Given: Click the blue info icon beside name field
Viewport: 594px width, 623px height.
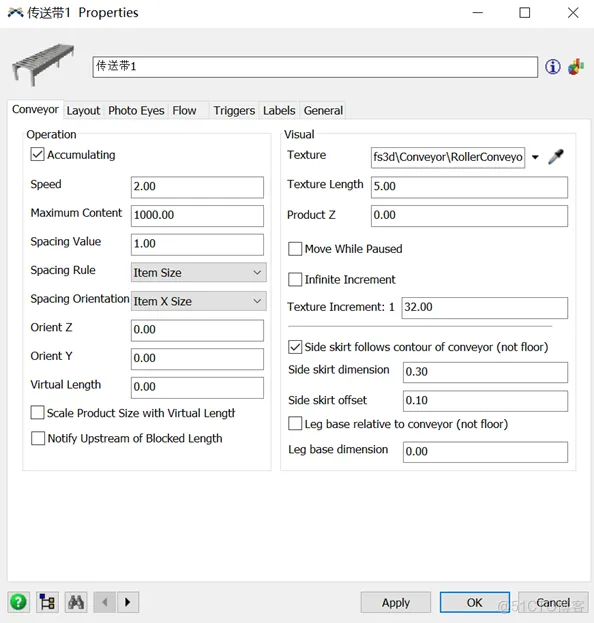Looking at the screenshot, I should 553,67.
